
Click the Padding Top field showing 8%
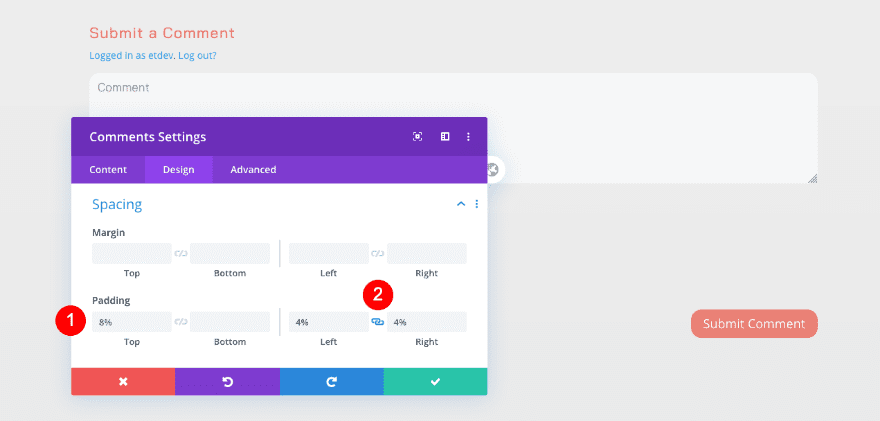pyautogui.click(x=132, y=322)
